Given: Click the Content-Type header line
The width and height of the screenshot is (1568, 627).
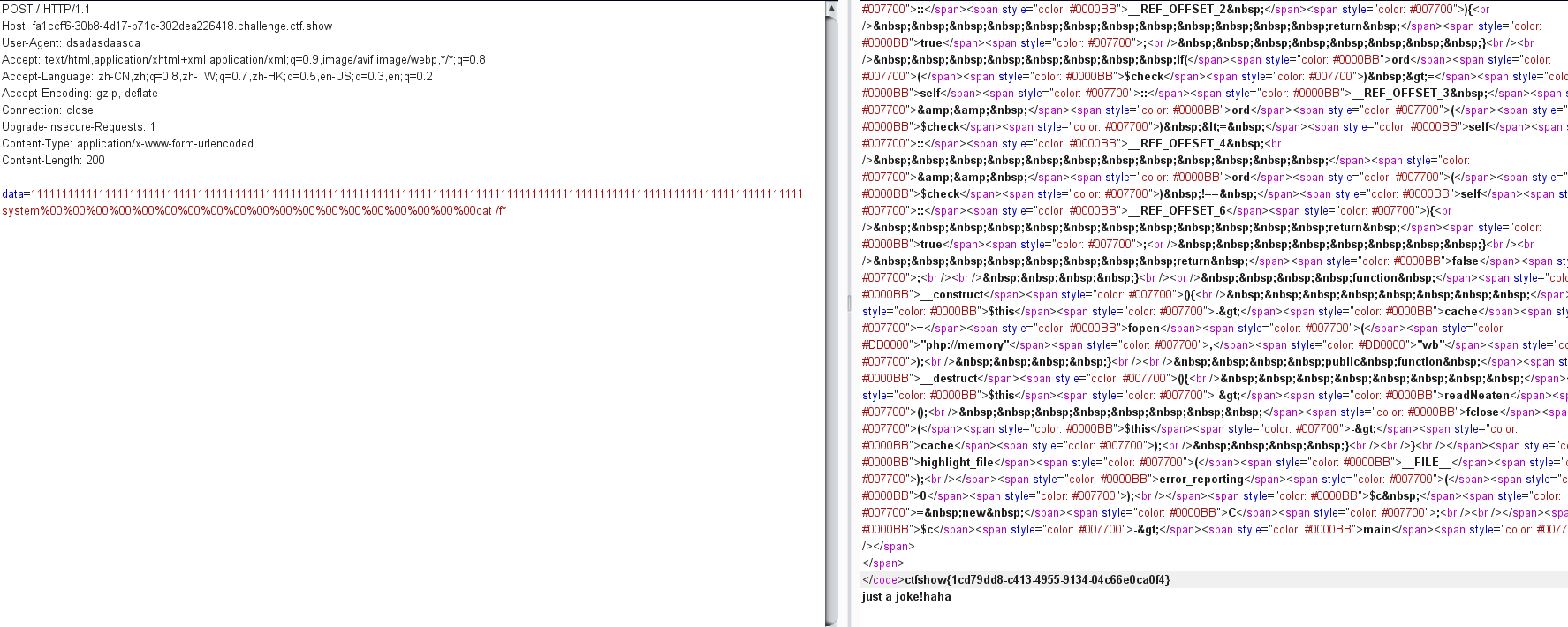Looking at the screenshot, I should 127,143.
